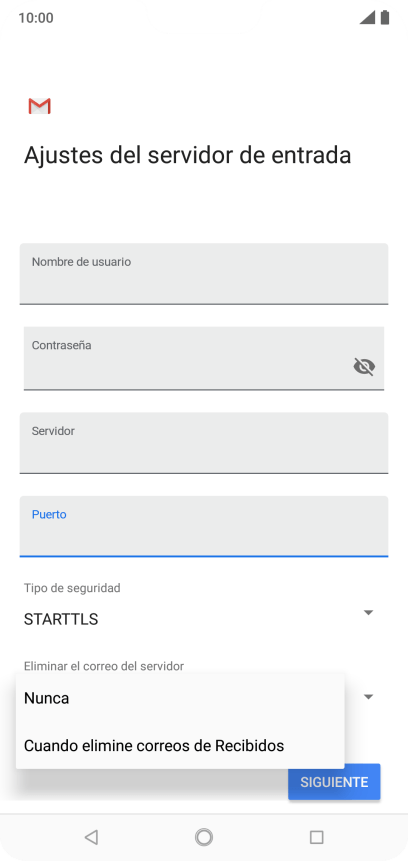
Task: Tap the SIGUIENTE button
Action: [334, 782]
